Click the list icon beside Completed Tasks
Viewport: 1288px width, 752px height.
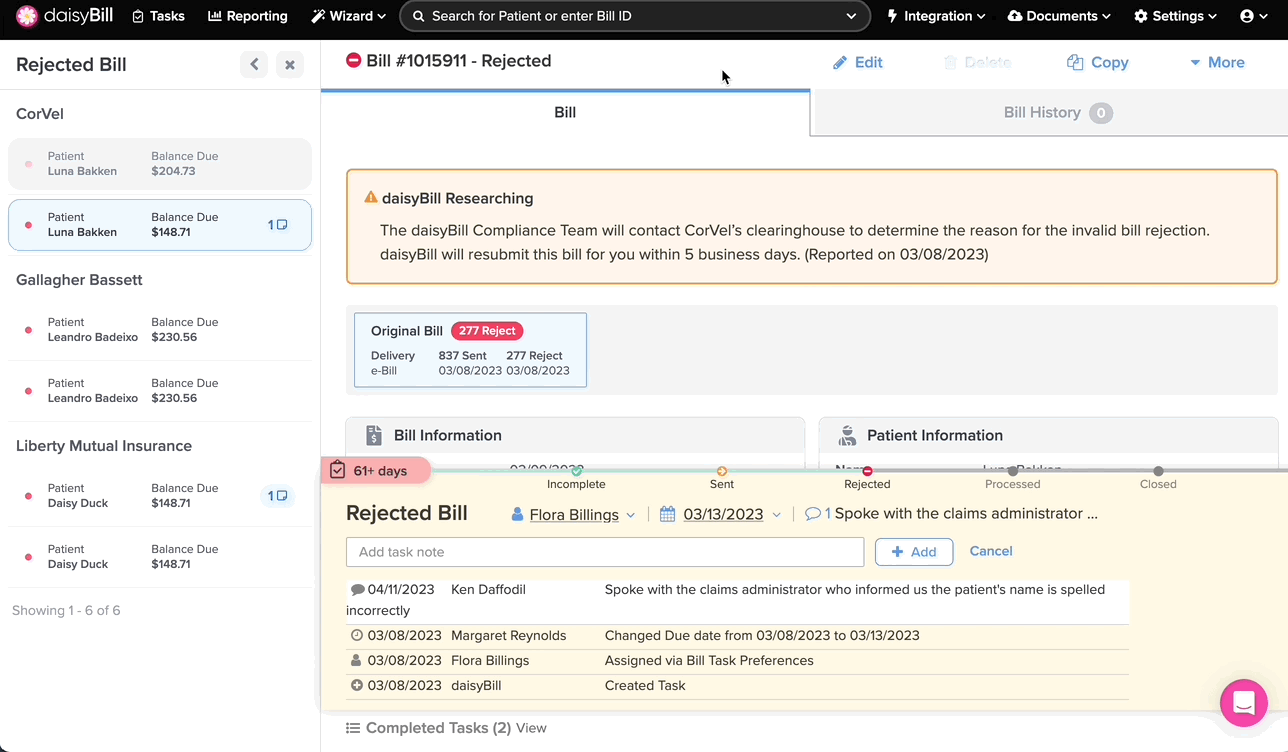coord(352,728)
